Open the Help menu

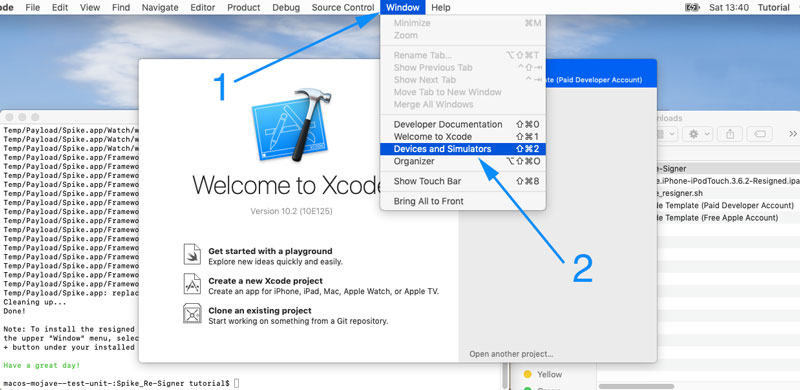(x=441, y=7)
